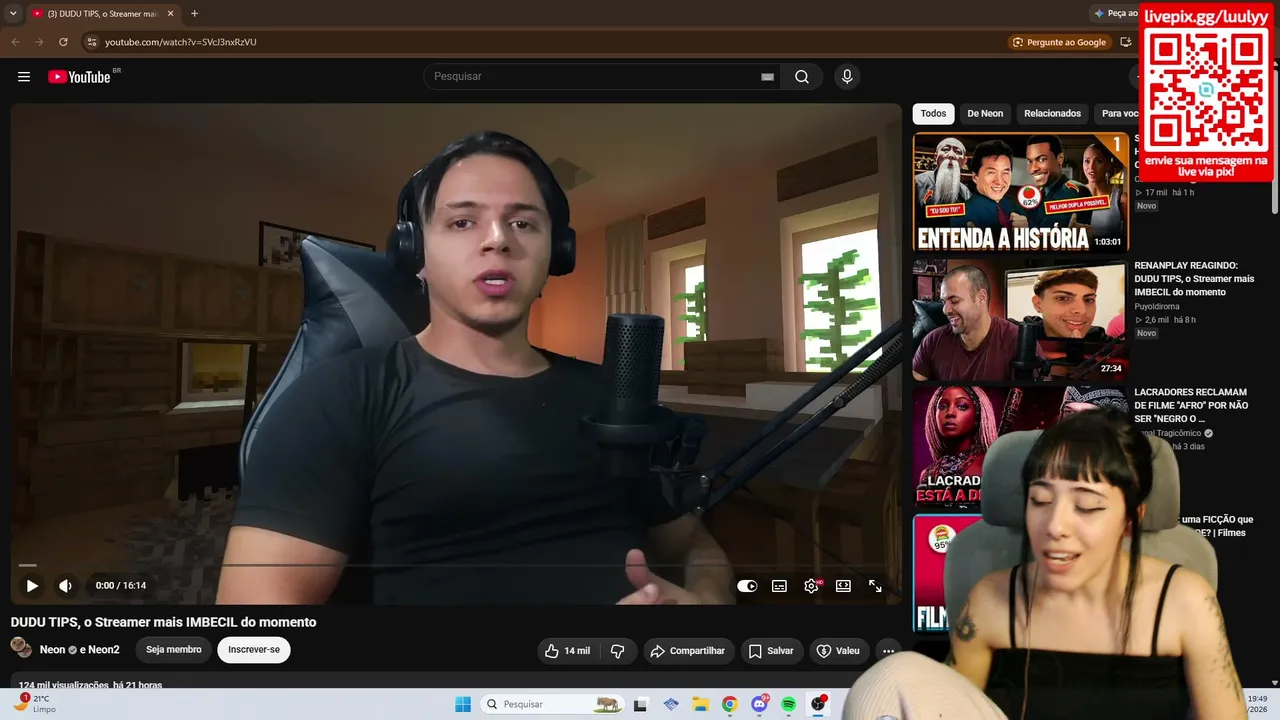This screenshot has height=720, width=1280.
Task: Click the magnifier search button in YouTube
Action: [802, 77]
